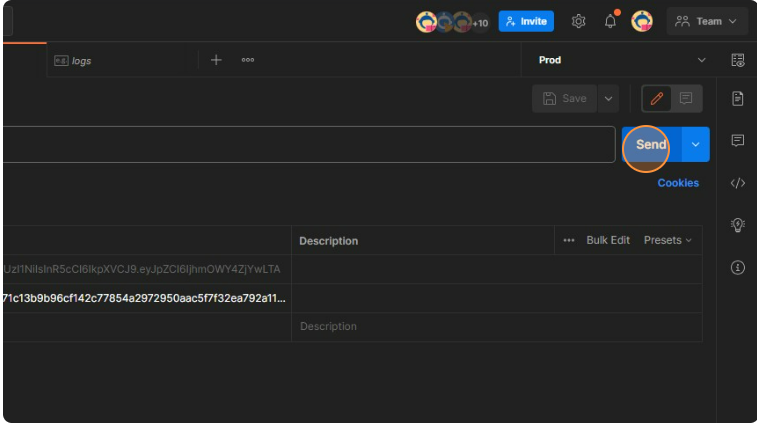Open the documentation panel icon
The image size is (757, 423).
[x=738, y=98]
